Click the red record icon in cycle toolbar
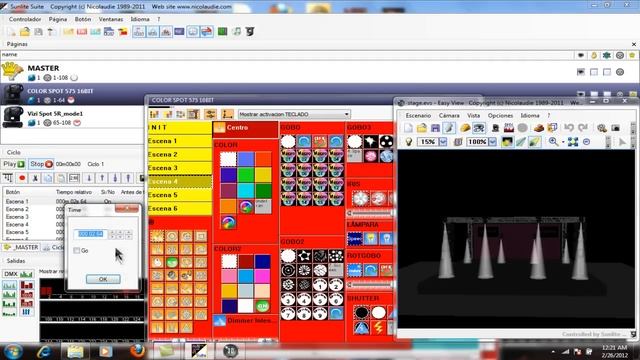 tap(22, 178)
